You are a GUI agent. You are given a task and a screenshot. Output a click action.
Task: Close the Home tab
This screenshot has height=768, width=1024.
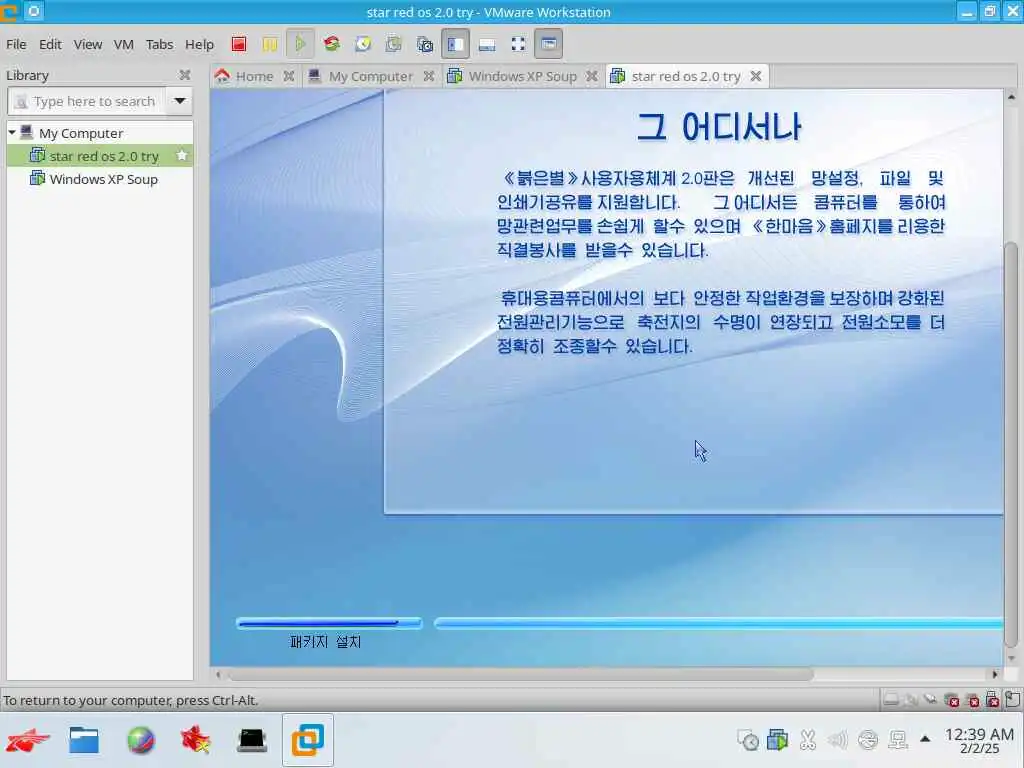[289, 76]
